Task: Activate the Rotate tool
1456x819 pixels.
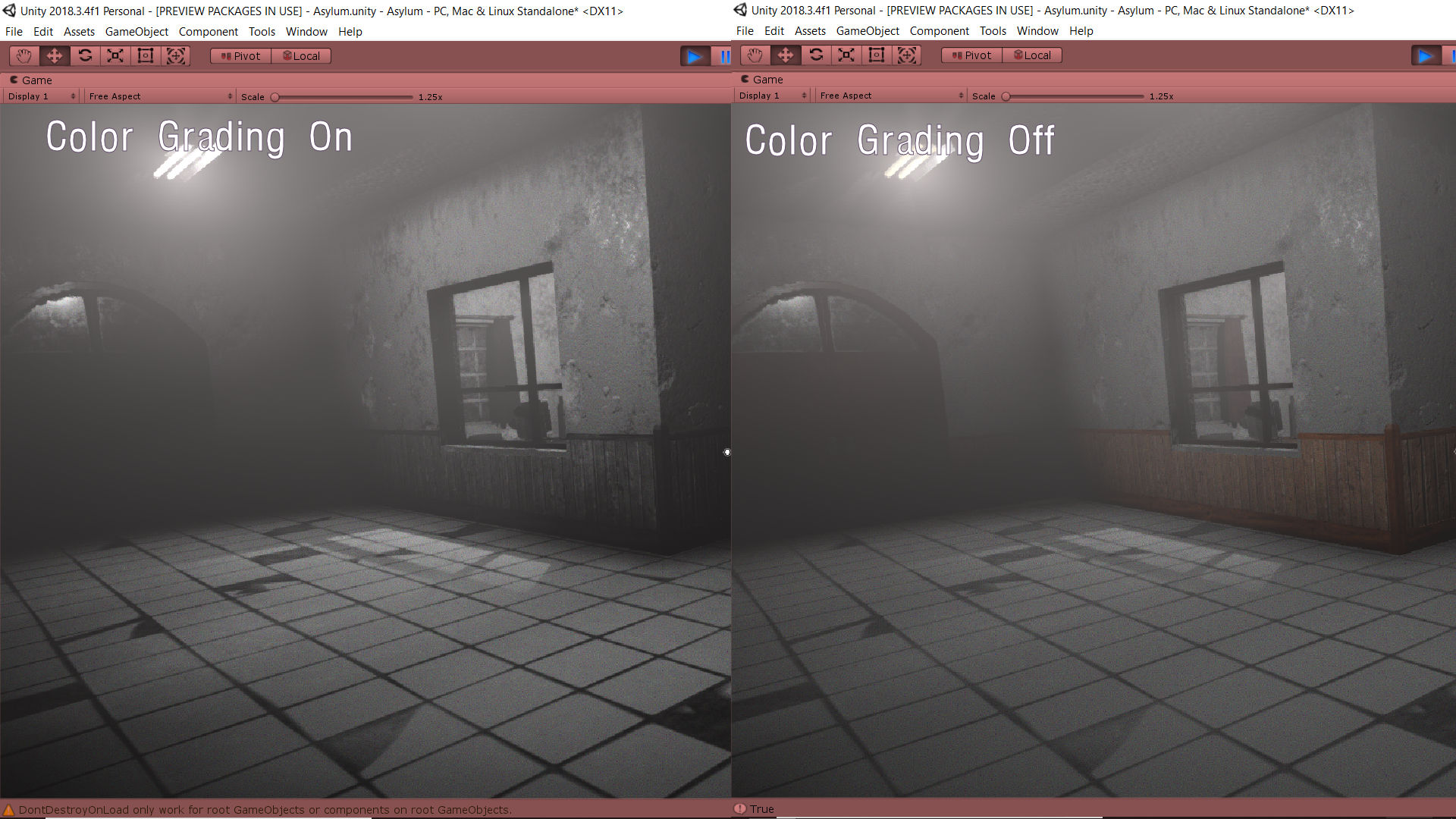Action: [x=84, y=55]
